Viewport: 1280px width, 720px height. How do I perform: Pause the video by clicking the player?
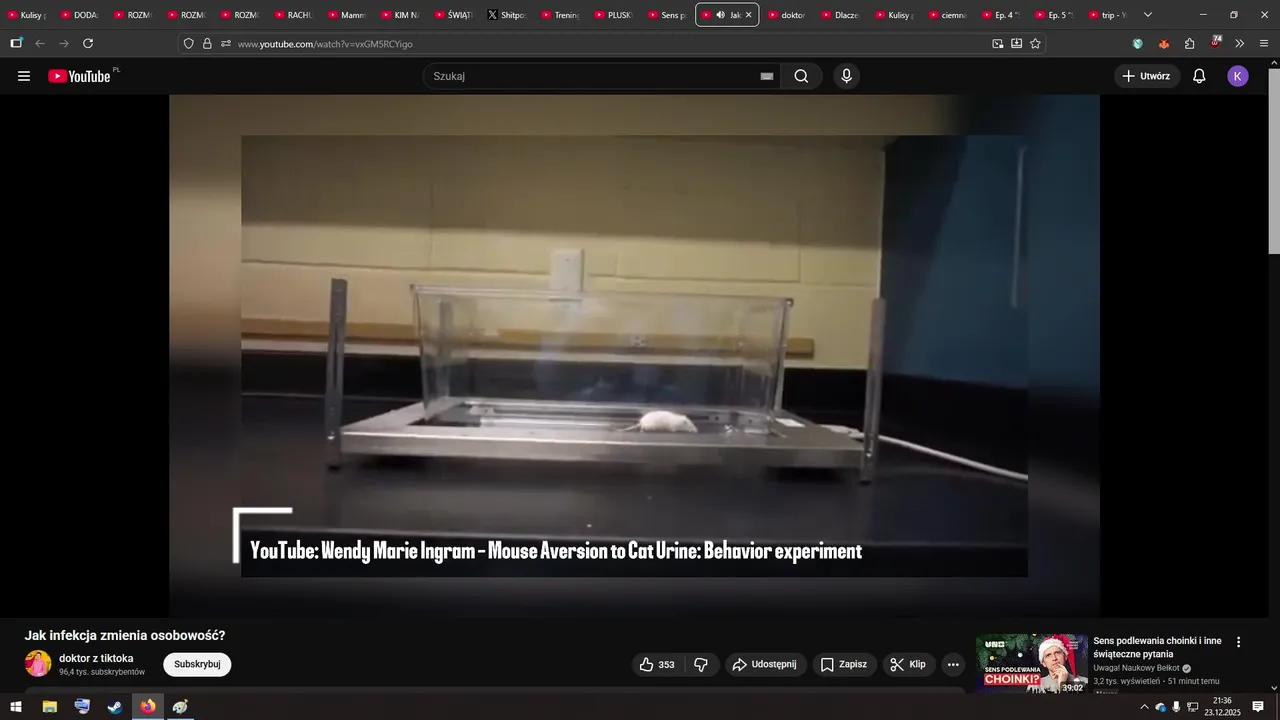[634, 355]
